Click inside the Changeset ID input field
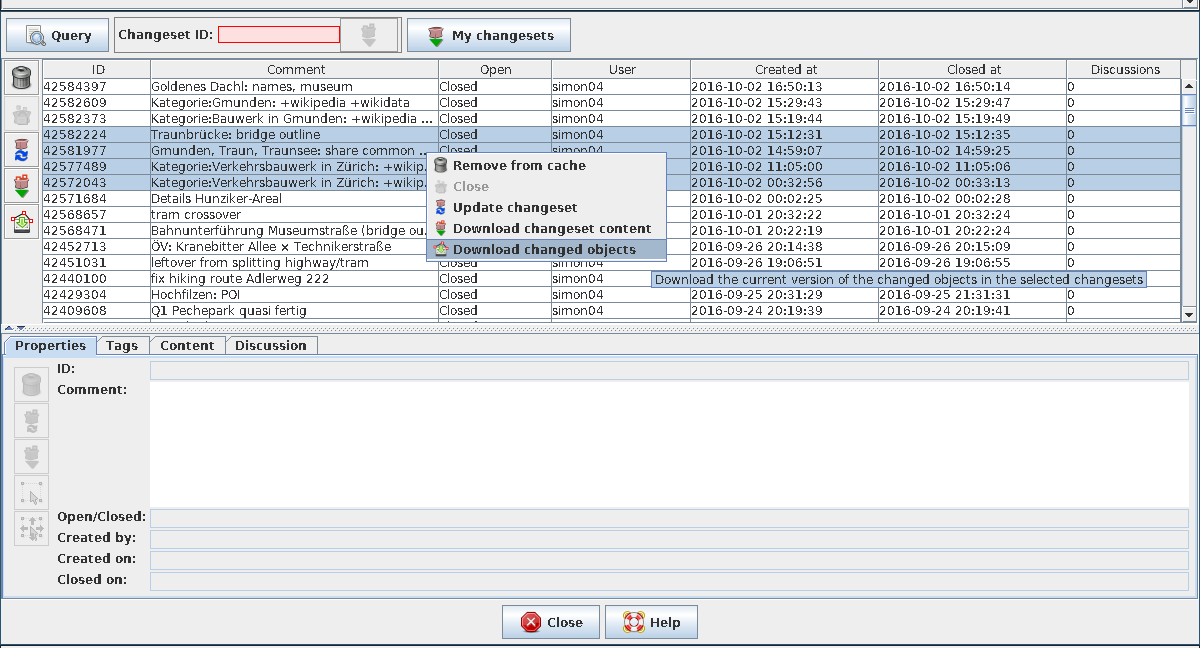The height and width of the screenshot is (648, 1200). point(278,34)
